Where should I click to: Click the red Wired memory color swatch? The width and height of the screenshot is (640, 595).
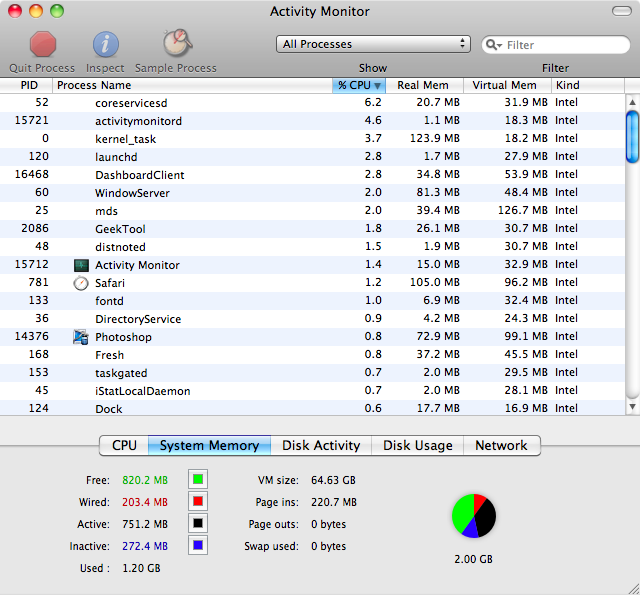point(198,501)
